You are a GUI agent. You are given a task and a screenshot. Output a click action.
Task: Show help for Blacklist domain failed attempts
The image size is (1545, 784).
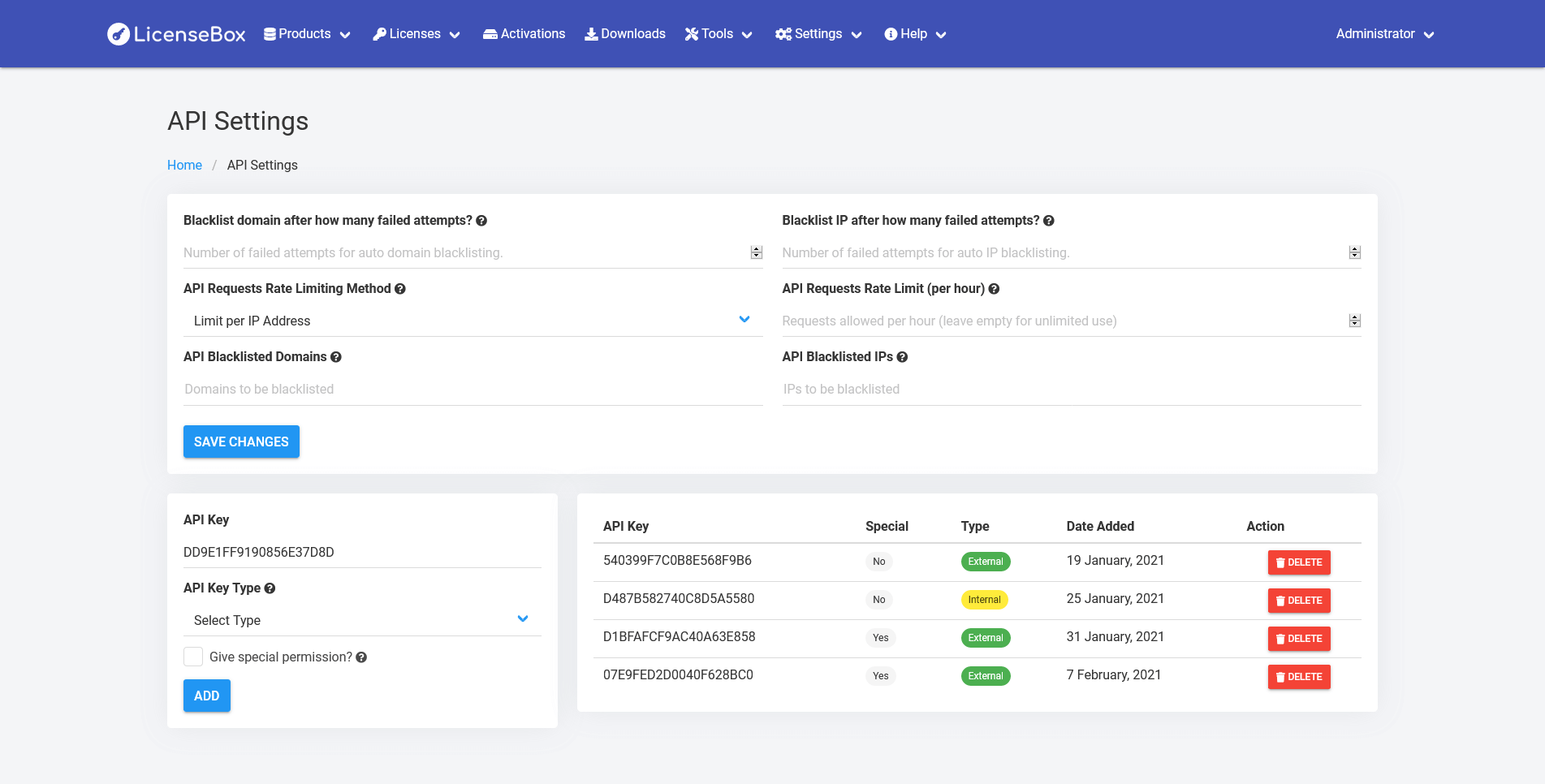pyautogui.click(x=481, y=221)
